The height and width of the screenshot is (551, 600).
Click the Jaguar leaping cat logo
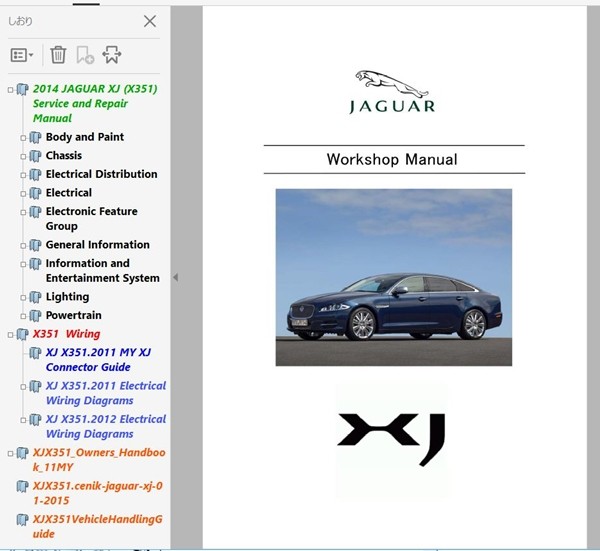coord(392,83)
